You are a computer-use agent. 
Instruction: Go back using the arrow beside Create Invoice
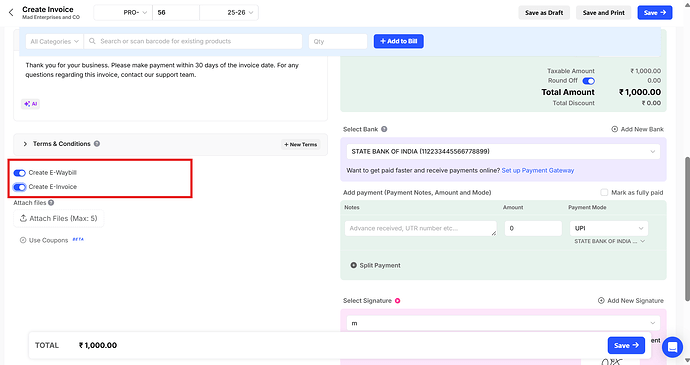pyautogui.click(x=11, y=13)
